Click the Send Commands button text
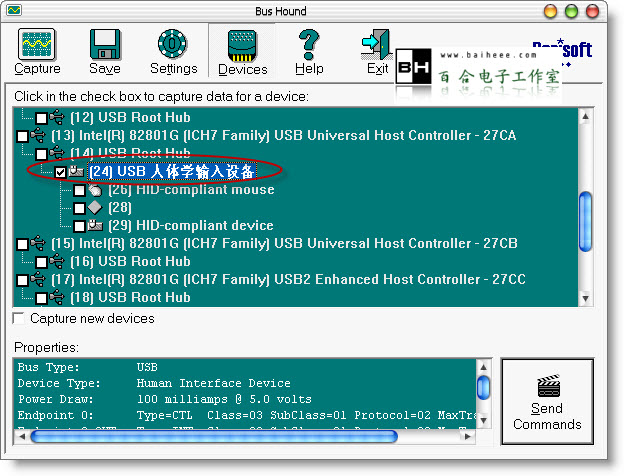Image resolution: width=624 pixels, height=476 pixels. [x=547, y=416]
